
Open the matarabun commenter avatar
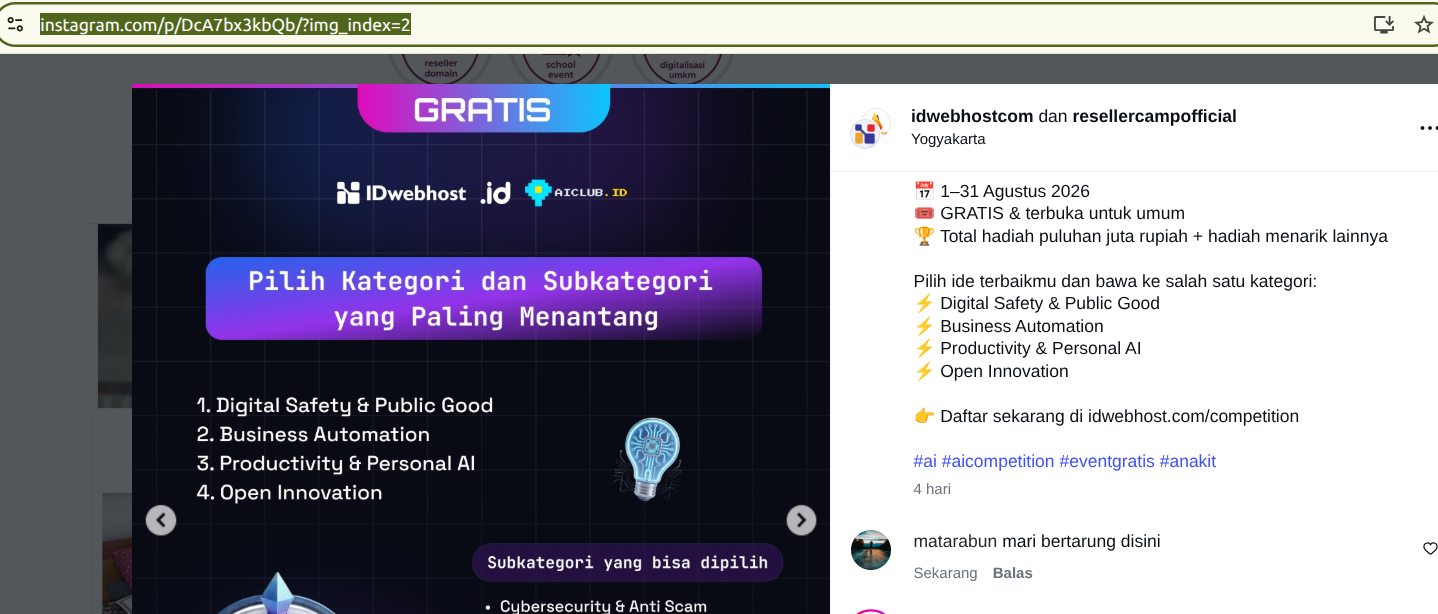tap(871, 550)
